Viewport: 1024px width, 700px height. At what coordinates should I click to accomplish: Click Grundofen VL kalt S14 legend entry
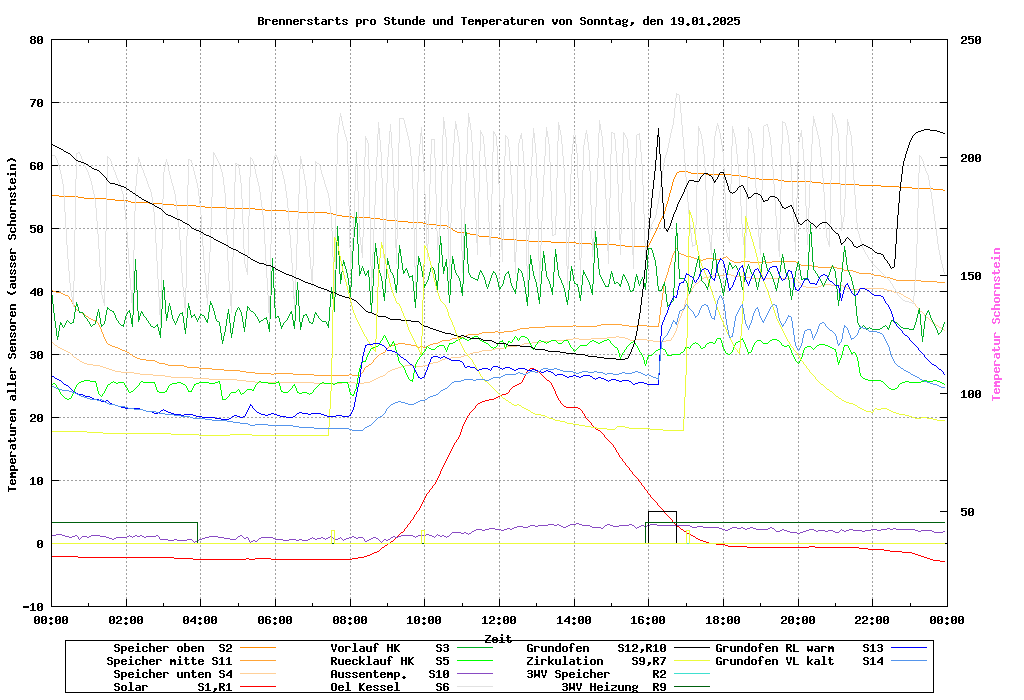coord(799,661)
